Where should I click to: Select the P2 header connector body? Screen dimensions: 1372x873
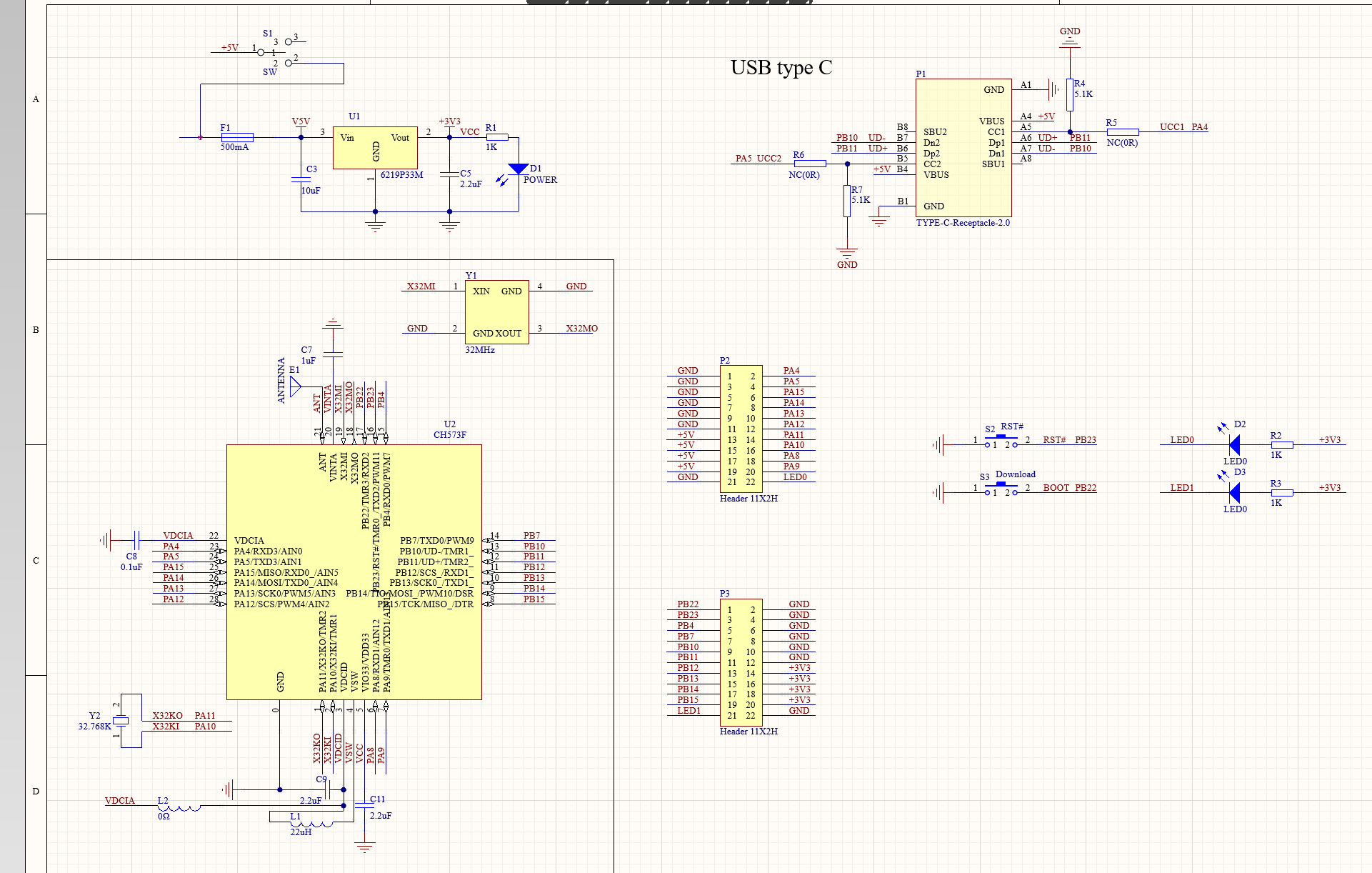click(741, 429)
